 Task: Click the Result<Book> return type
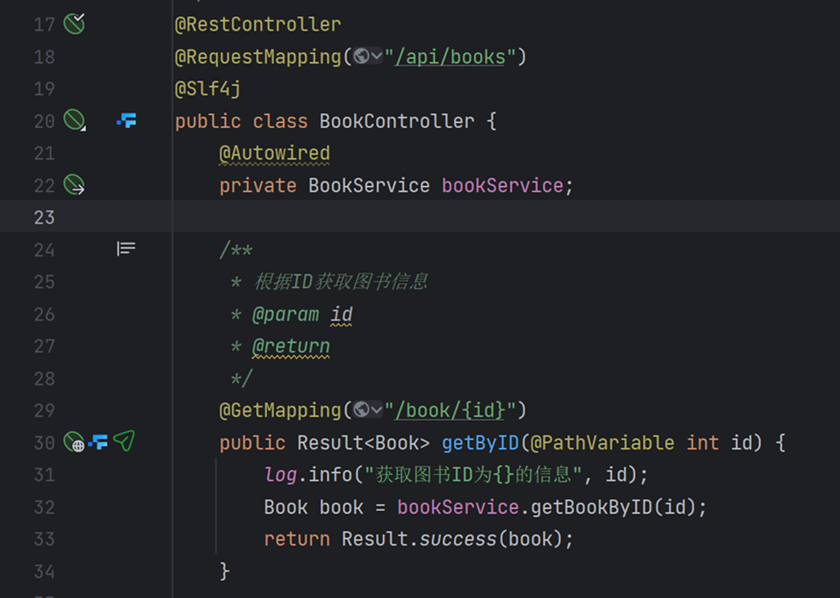[x=363, y=443]
